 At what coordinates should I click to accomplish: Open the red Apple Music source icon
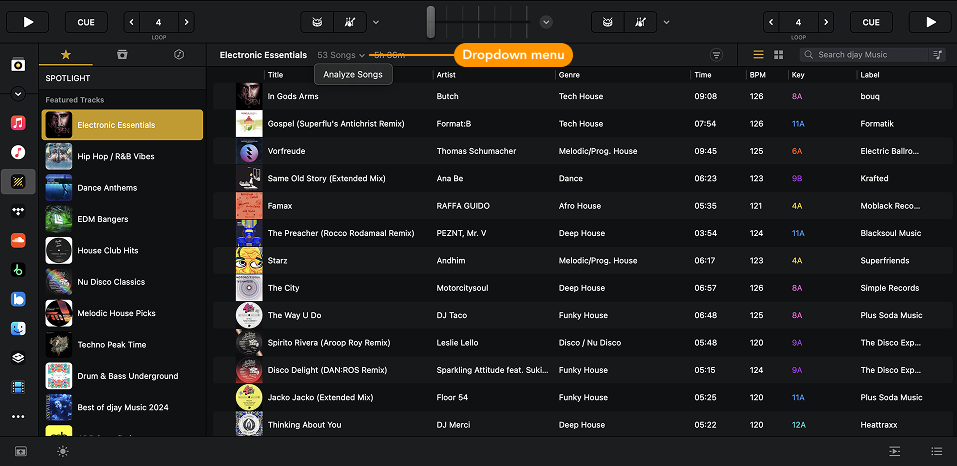[x=18, y=123]
